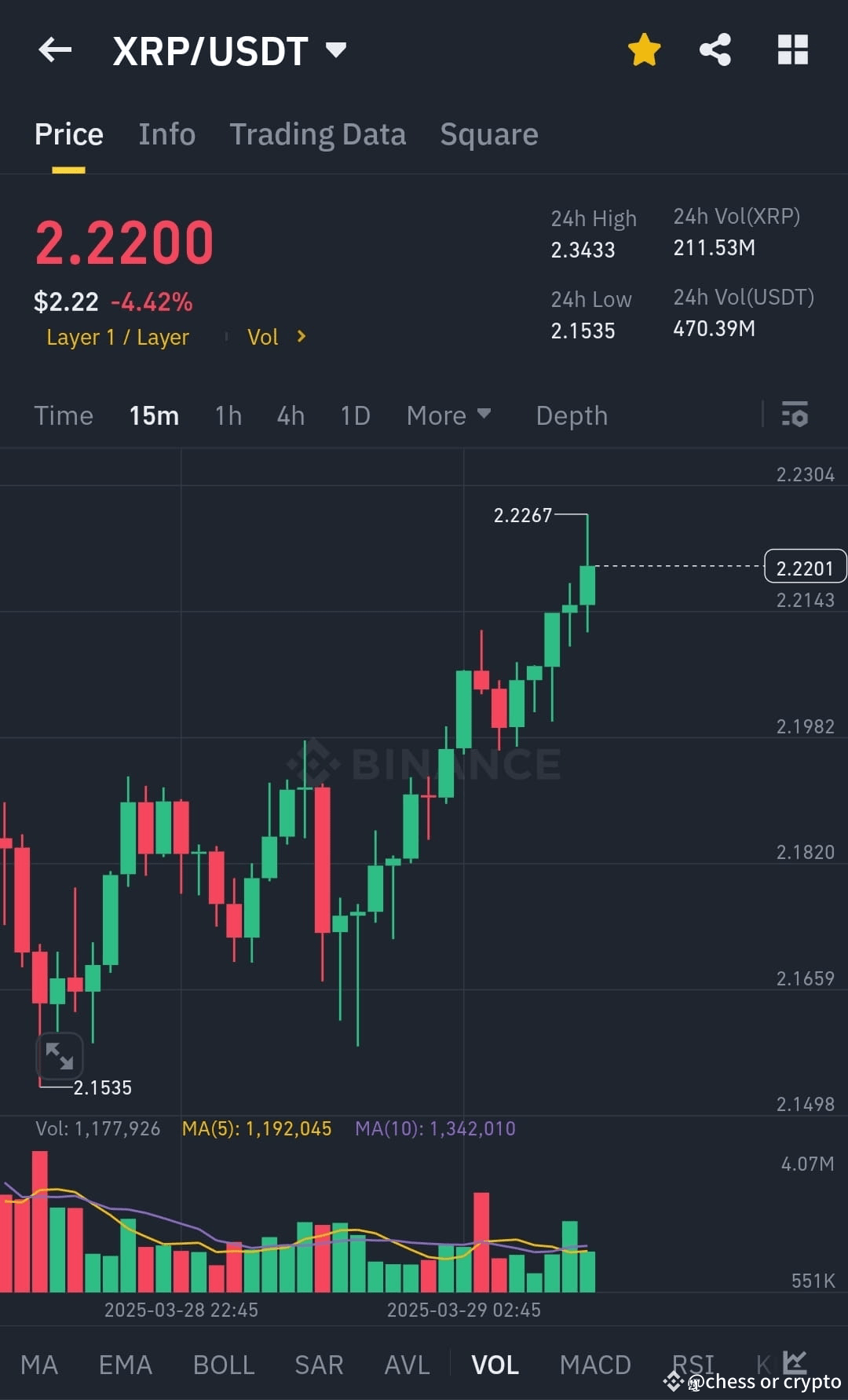
Task: Switch to the Trading Data tab
Action: (x=317, y=134)
